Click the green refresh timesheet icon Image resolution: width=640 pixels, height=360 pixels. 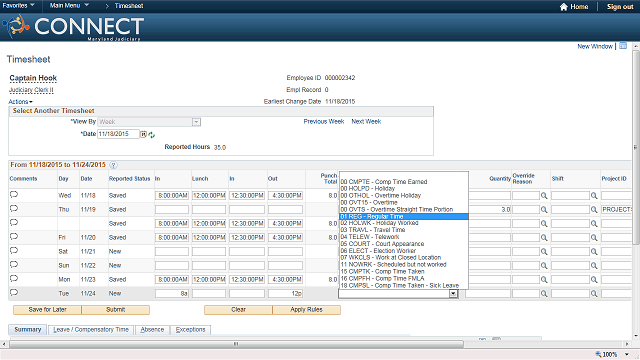pos(152,135)
